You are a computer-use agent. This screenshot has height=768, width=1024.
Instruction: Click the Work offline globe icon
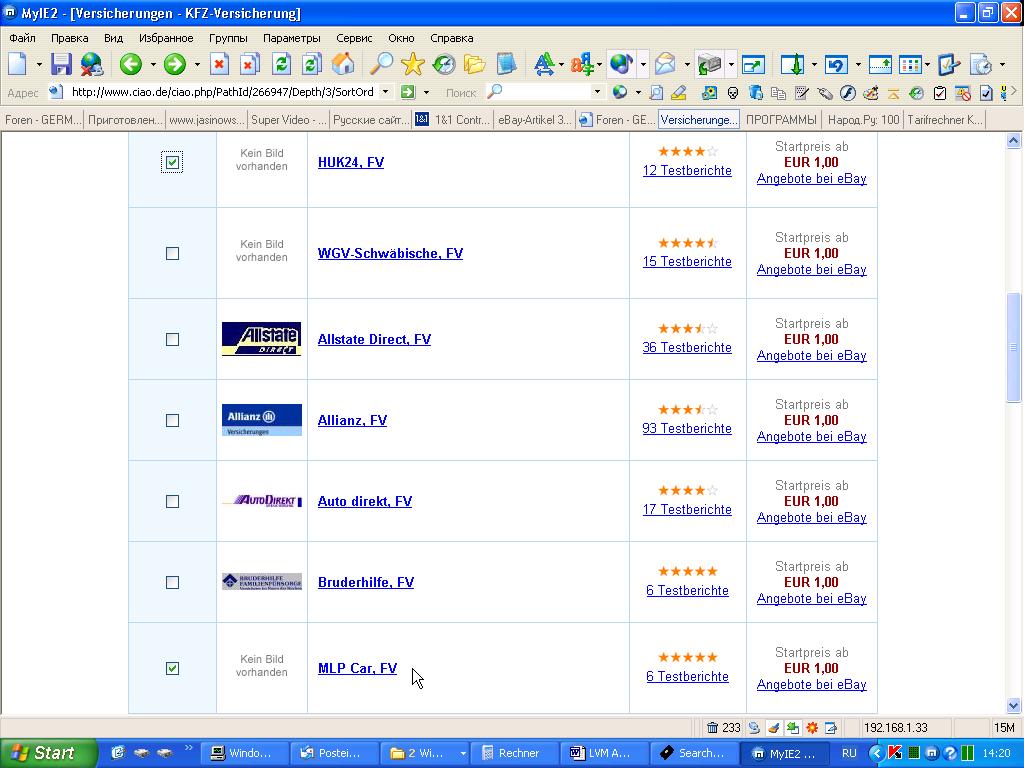[91, 64]
